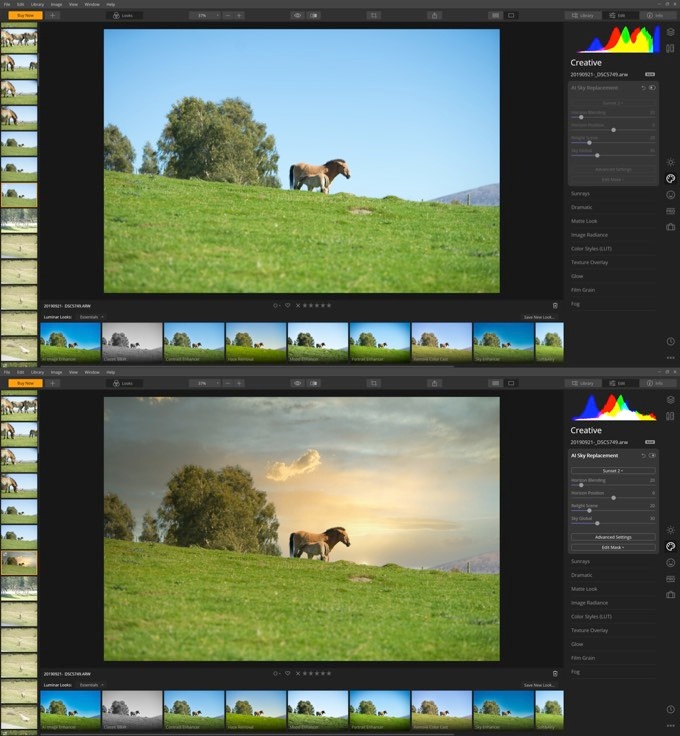Open 37% zoom dropdown in top window
The height and width of the screenshot is (736, 680).
(x=205, y=15)
